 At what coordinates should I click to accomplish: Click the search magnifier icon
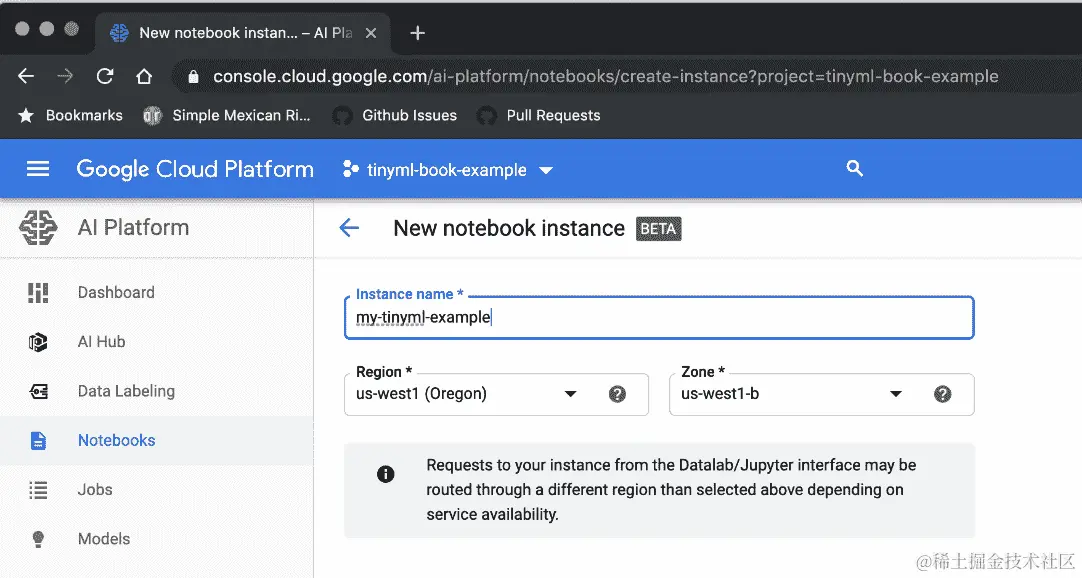(854, 169)
